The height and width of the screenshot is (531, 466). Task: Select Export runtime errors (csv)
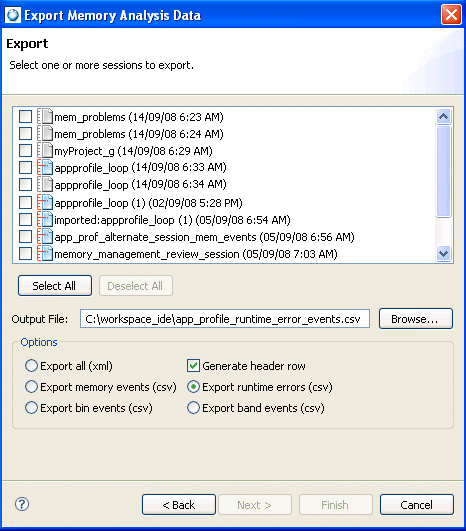(193, 387)
